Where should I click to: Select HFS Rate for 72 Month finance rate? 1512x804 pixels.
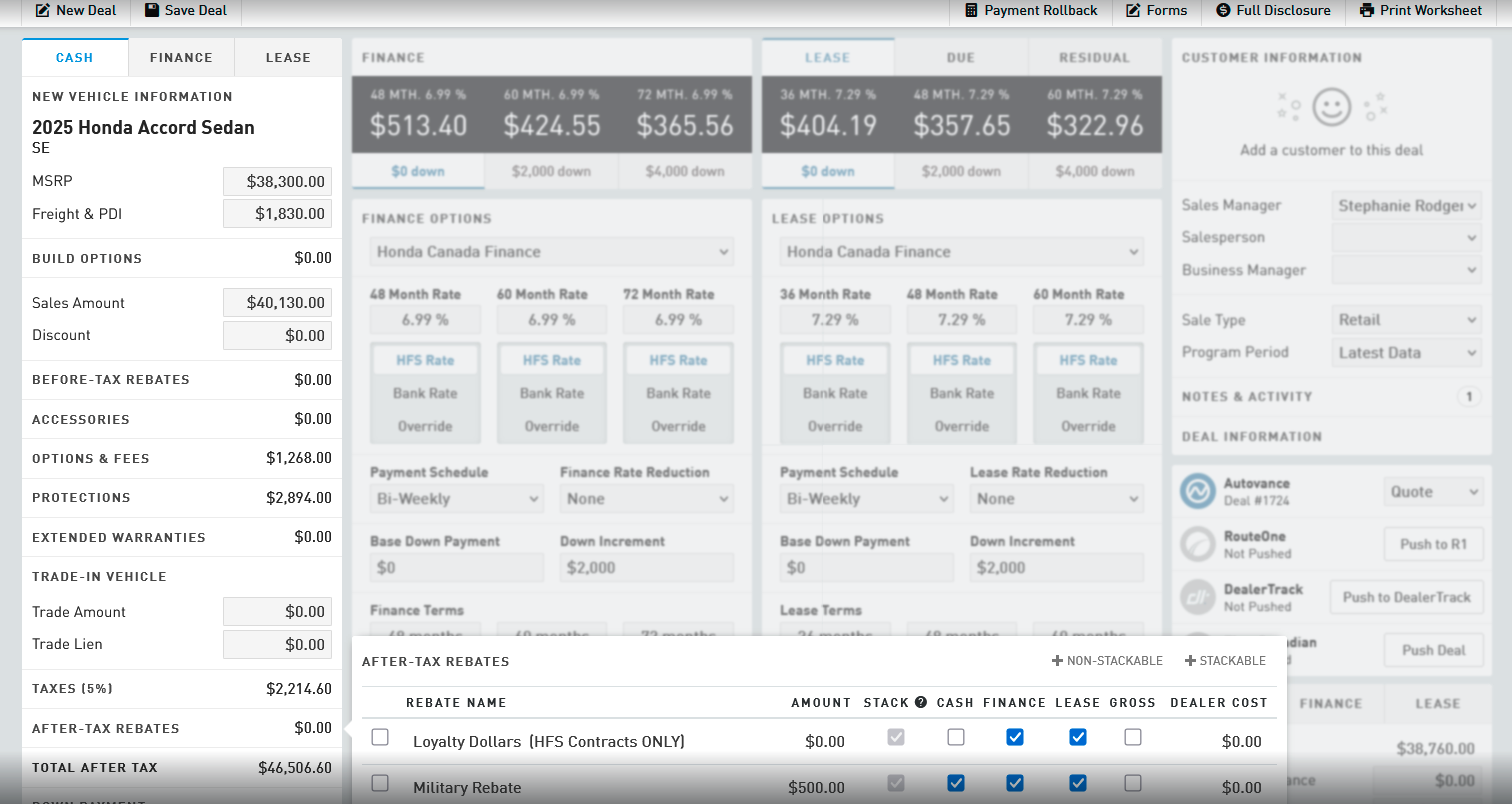coord(678,360)
